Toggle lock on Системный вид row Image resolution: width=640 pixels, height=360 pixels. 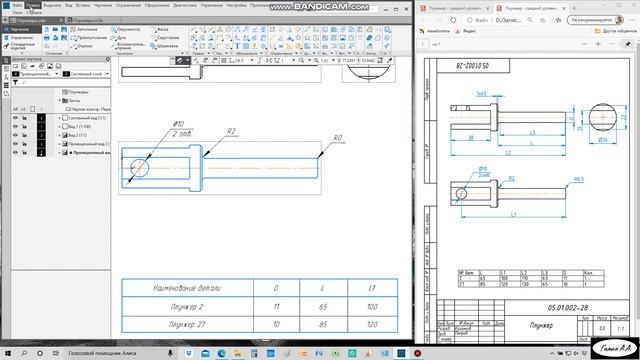coord(24,118)
